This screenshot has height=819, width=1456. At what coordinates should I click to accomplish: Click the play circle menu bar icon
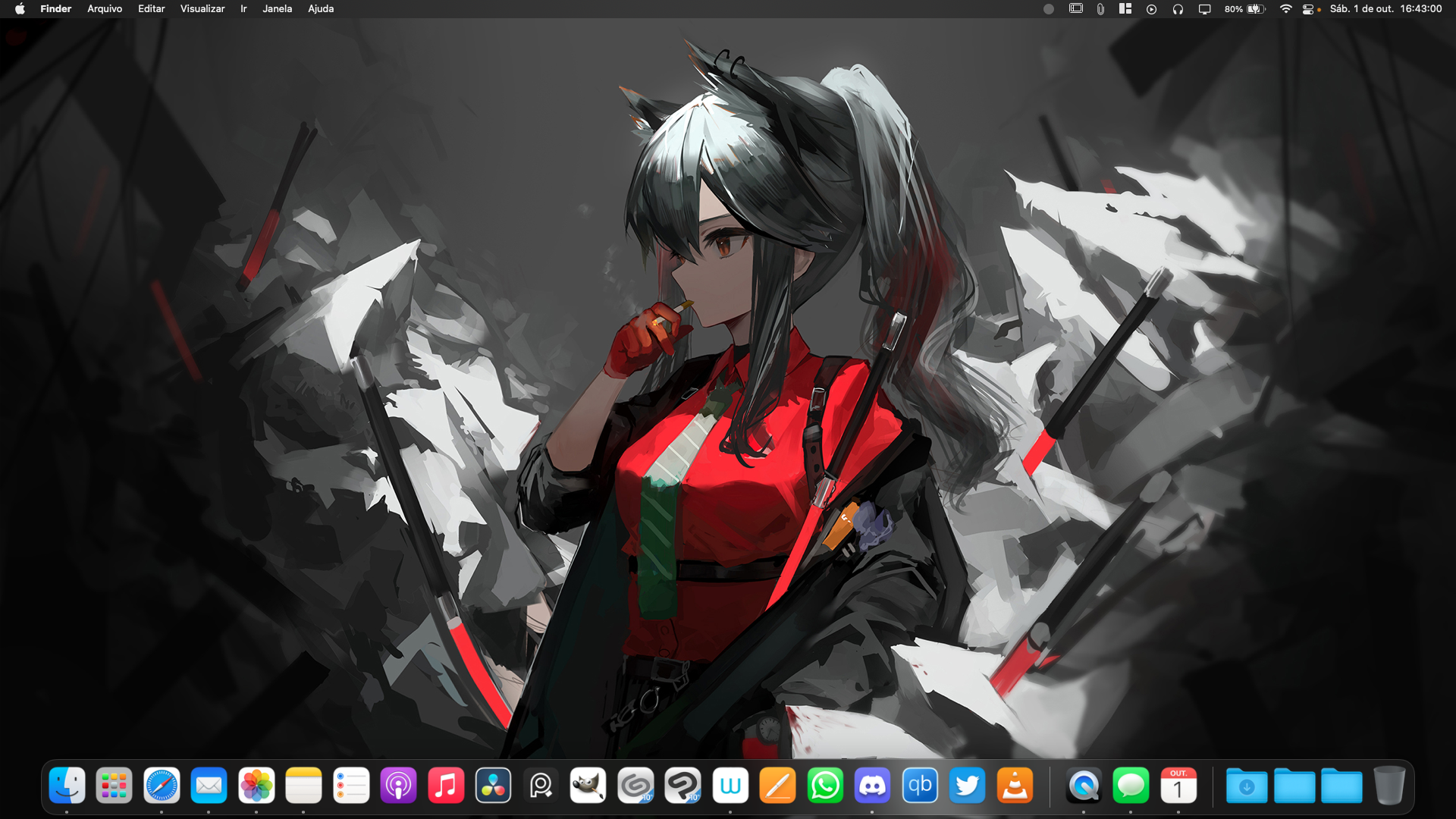coord(1151,9)
